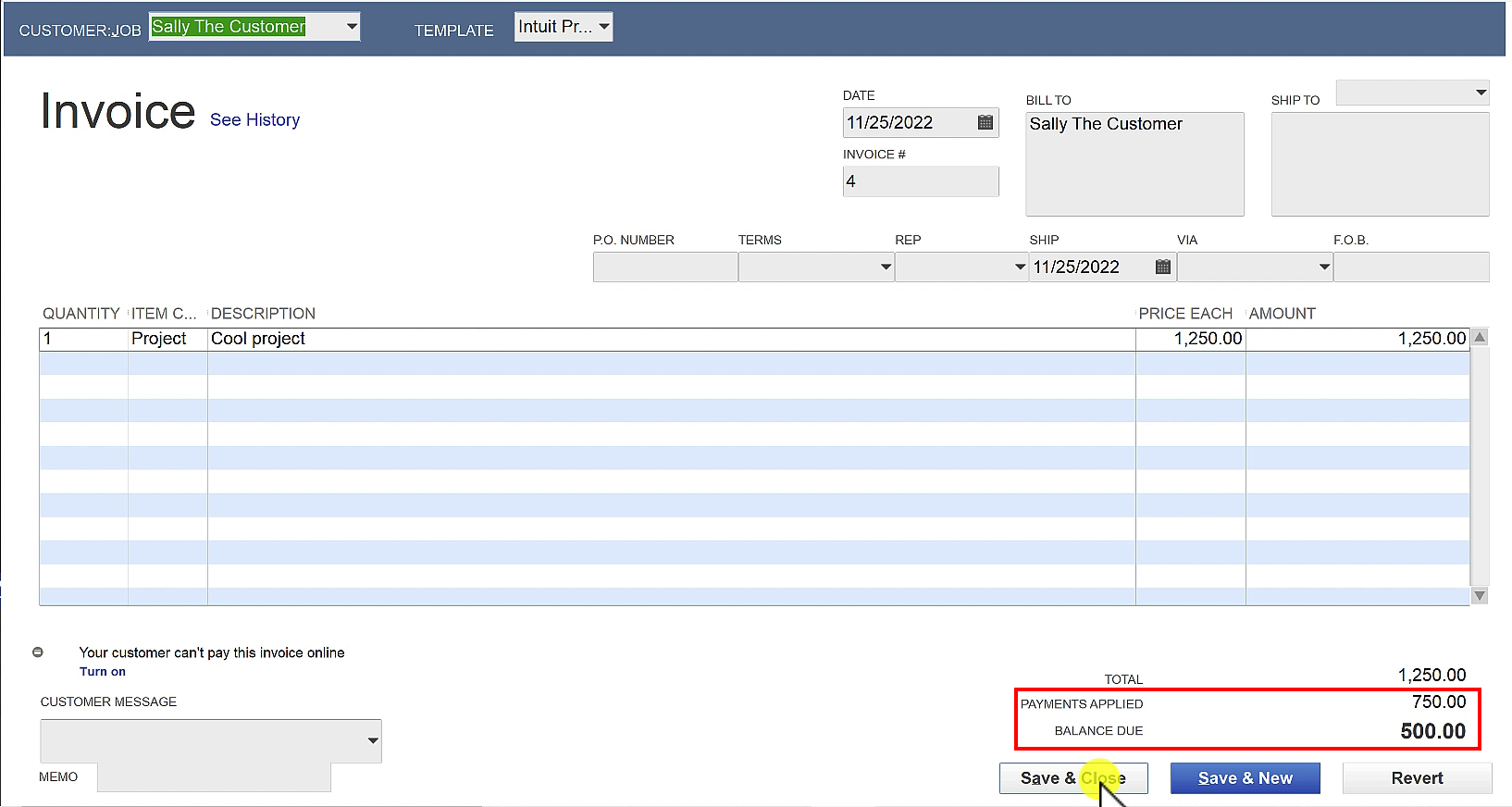
Task: Click the Cool project description cell
Action: click(671, 339)
